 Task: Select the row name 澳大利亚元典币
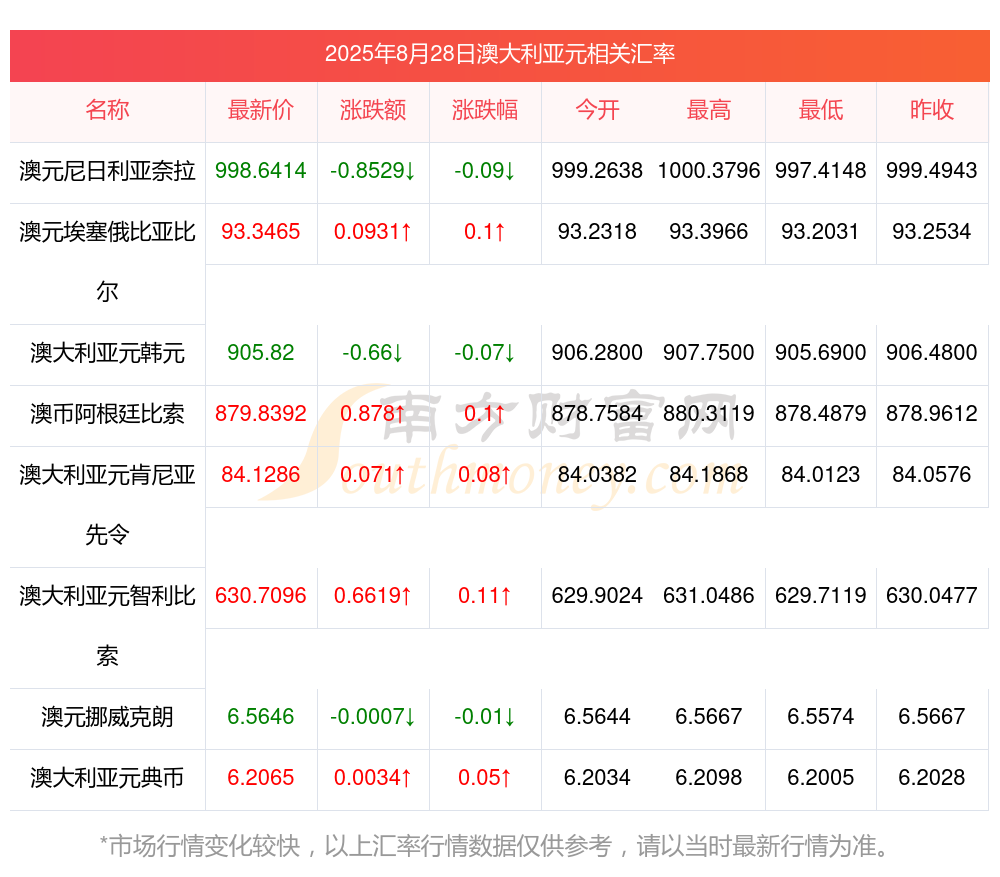click(107, 778)
